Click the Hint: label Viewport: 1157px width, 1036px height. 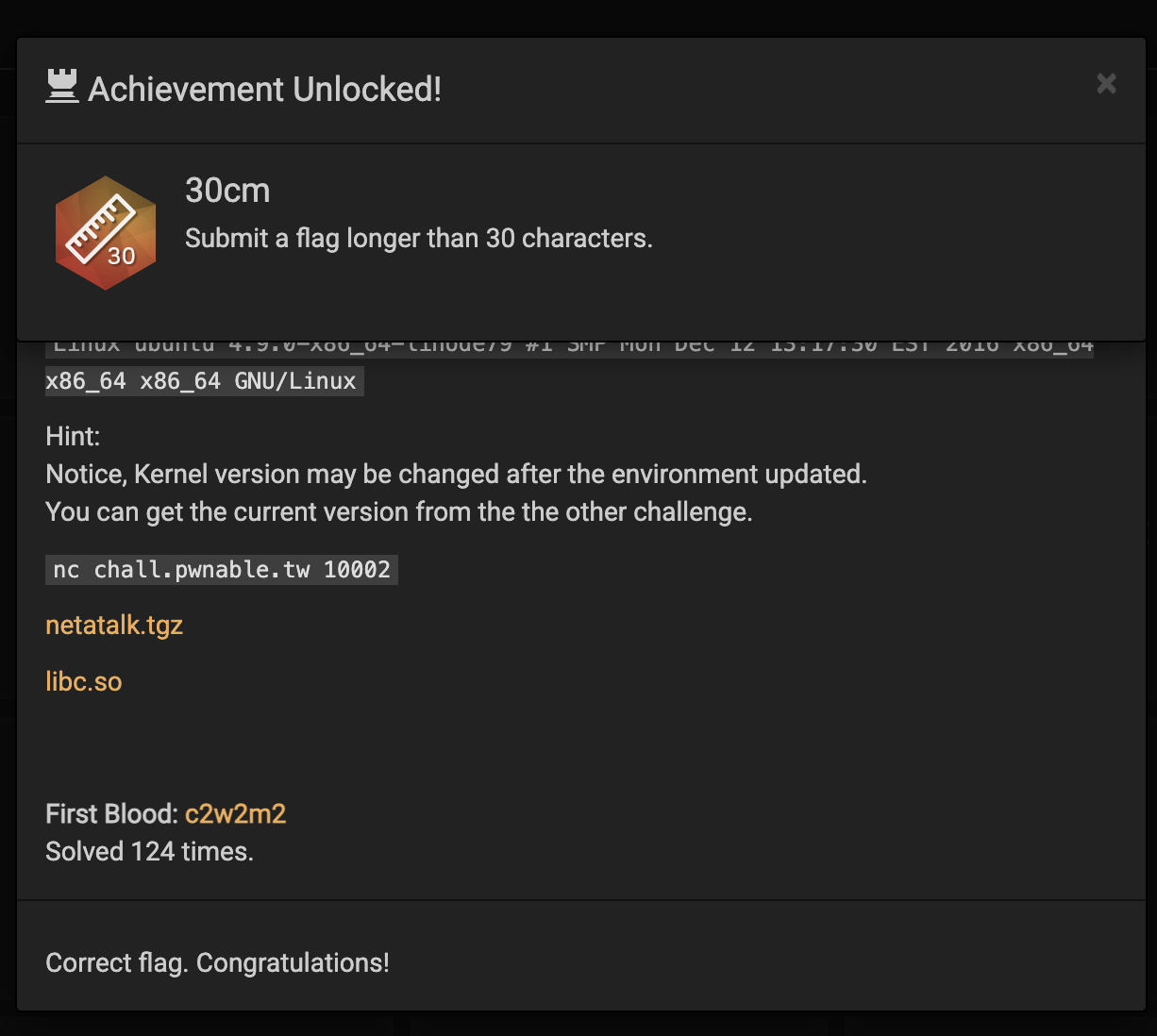point(73,436)
